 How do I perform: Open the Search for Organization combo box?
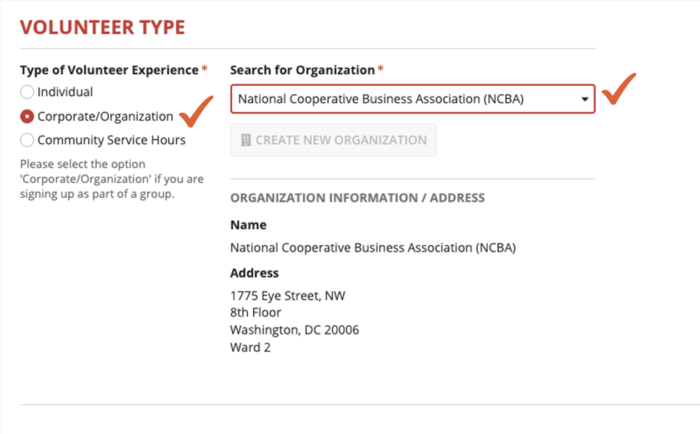400,99
